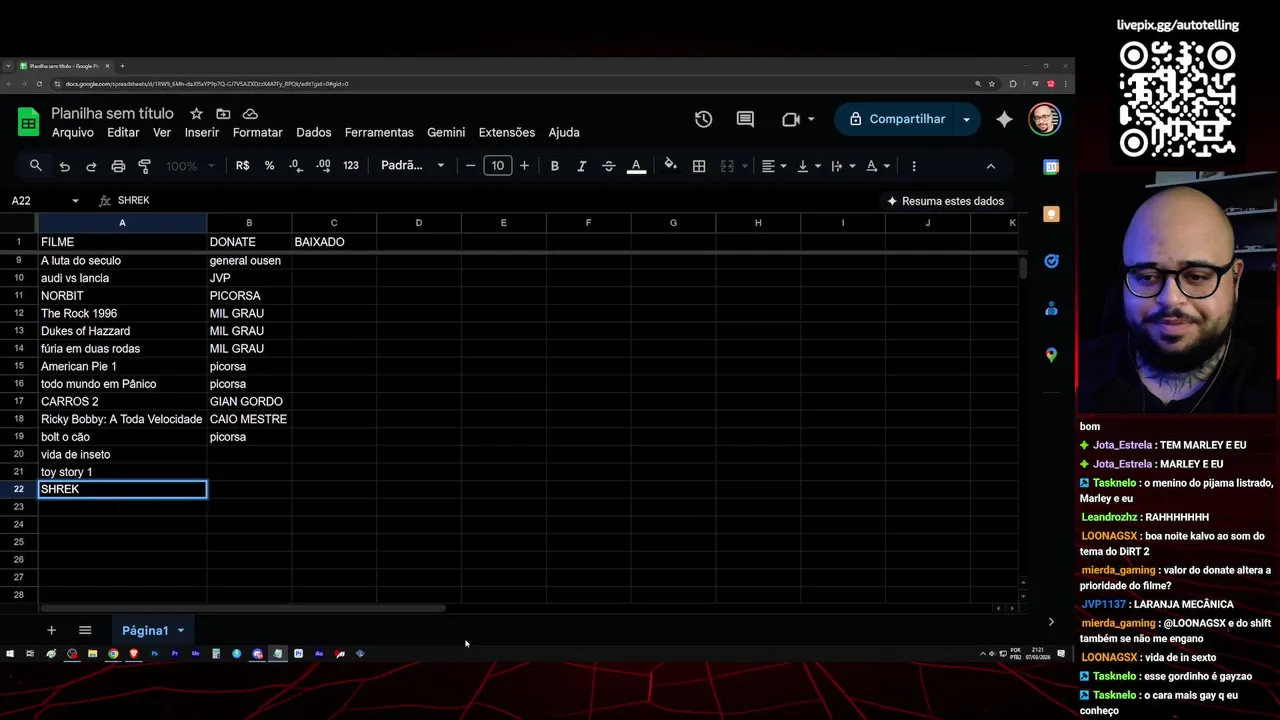Activate the paint format tool
The image size is (1280, 720).
coord(145,166)
